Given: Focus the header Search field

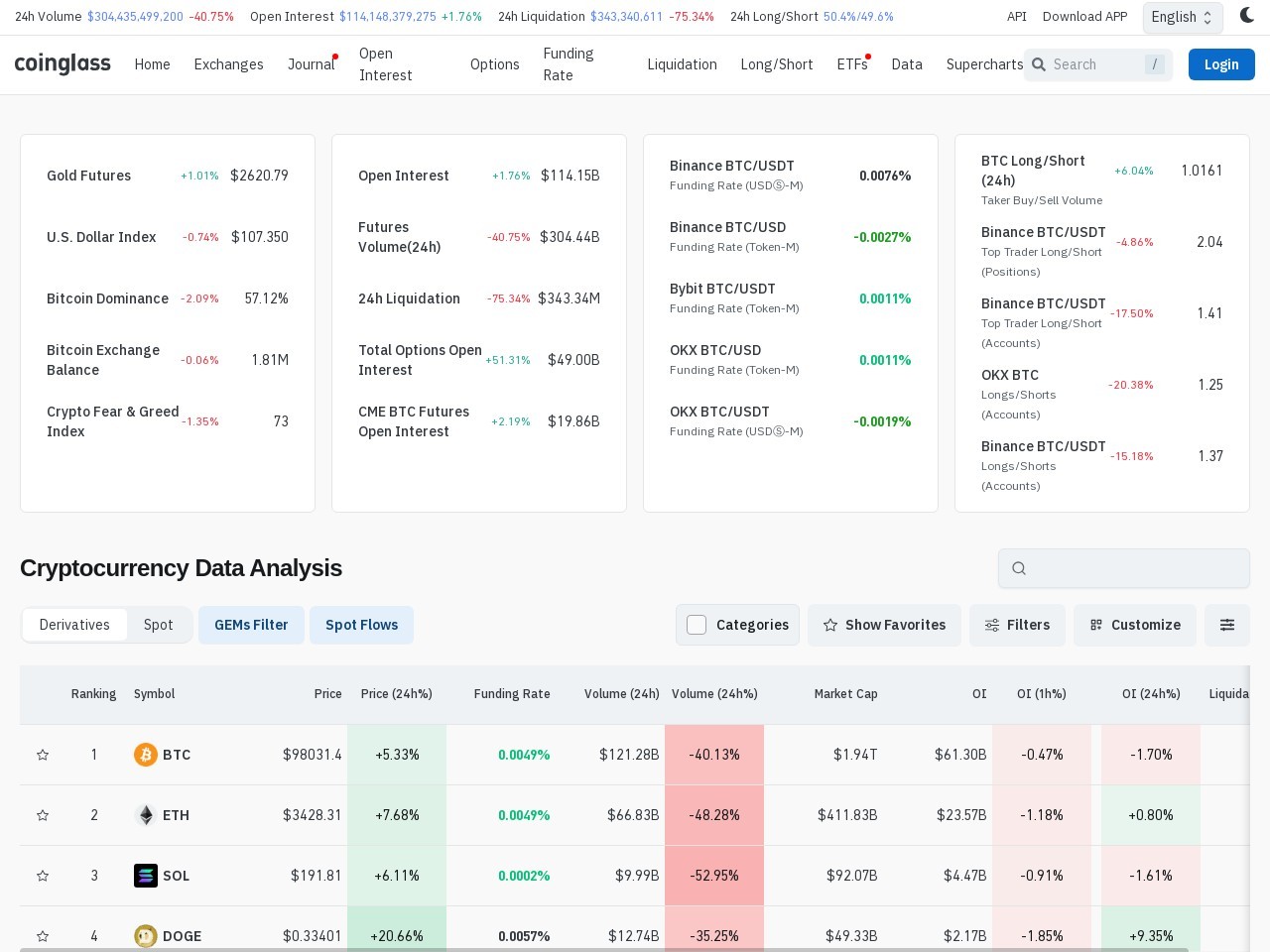Looking at the screenshot, I should (x=1098, y=64).
